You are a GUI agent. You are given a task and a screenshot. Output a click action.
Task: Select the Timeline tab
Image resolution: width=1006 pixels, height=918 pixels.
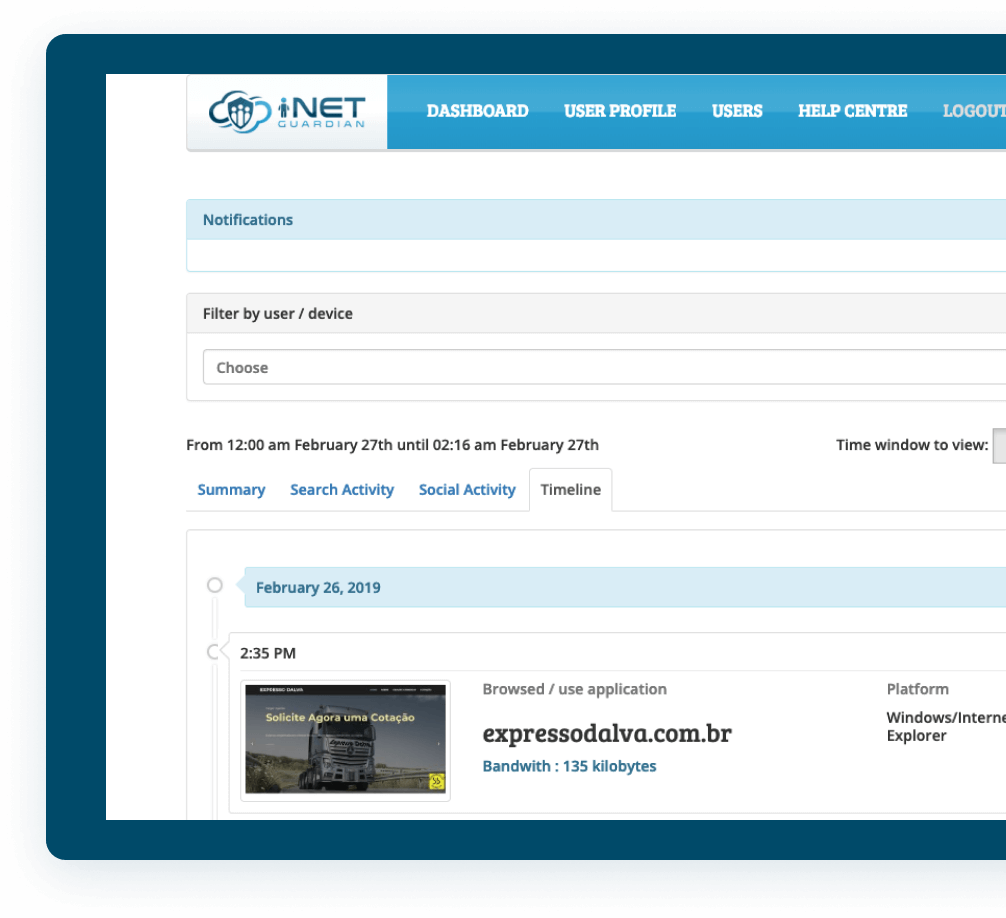point(570,490)
